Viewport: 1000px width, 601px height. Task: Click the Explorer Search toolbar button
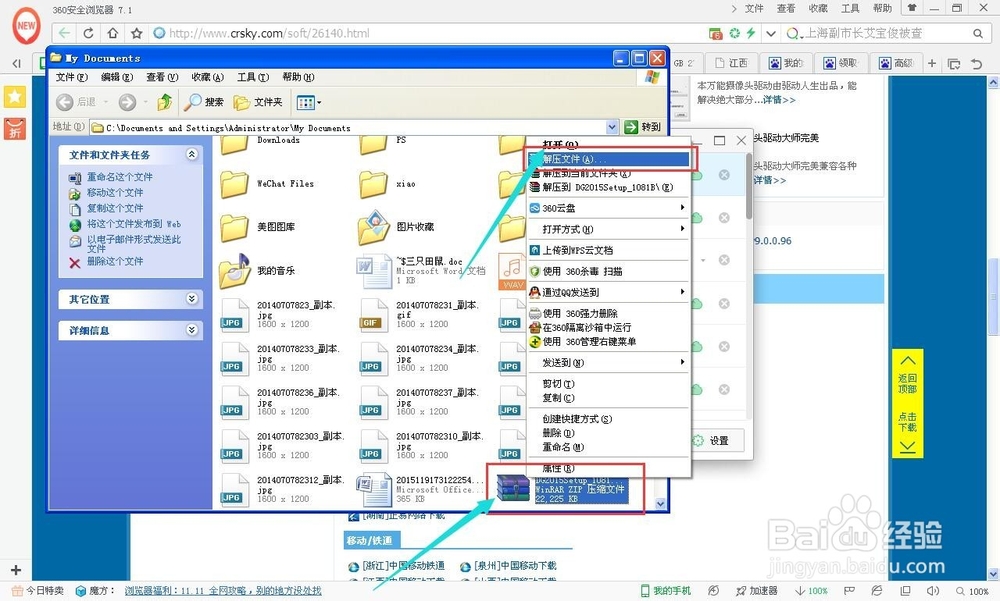pos(204,102)
